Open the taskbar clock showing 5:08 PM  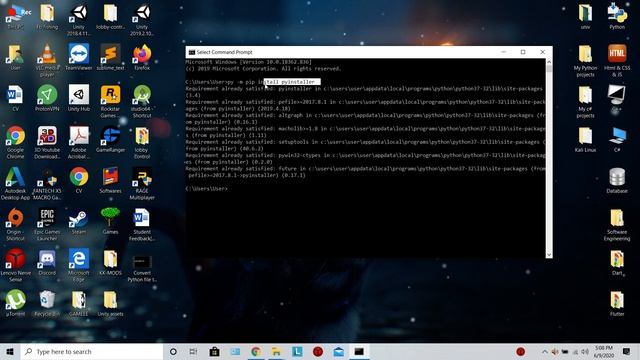[x=604, y=351]
